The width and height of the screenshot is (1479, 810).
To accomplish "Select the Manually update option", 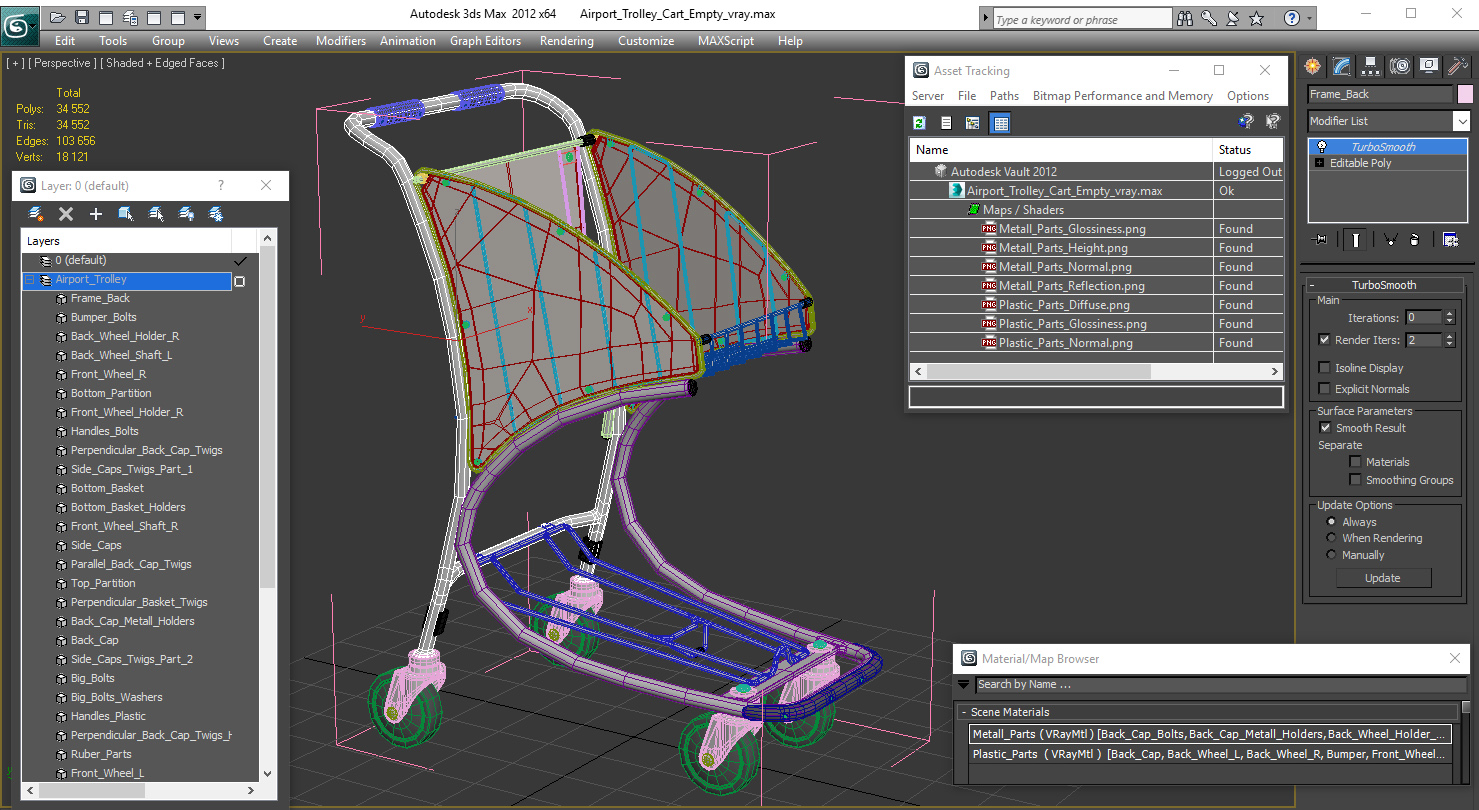I will [x=1331, y=555].
